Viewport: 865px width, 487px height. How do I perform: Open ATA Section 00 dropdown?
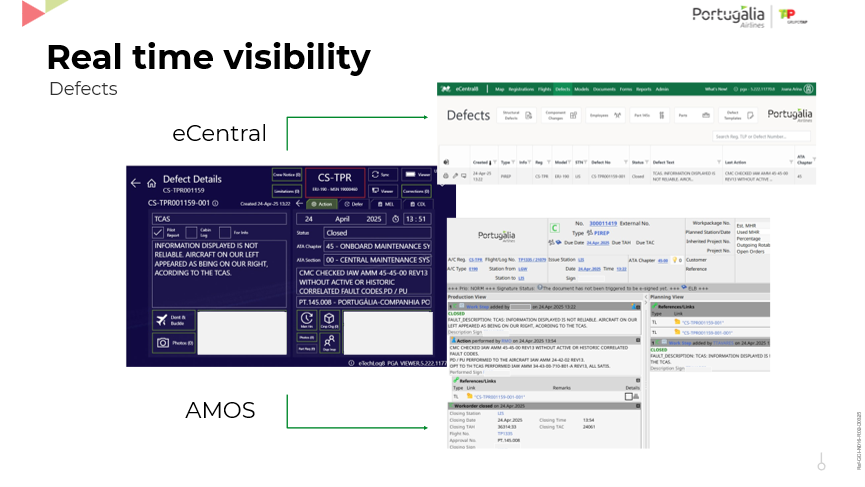[x=377, y=260]
